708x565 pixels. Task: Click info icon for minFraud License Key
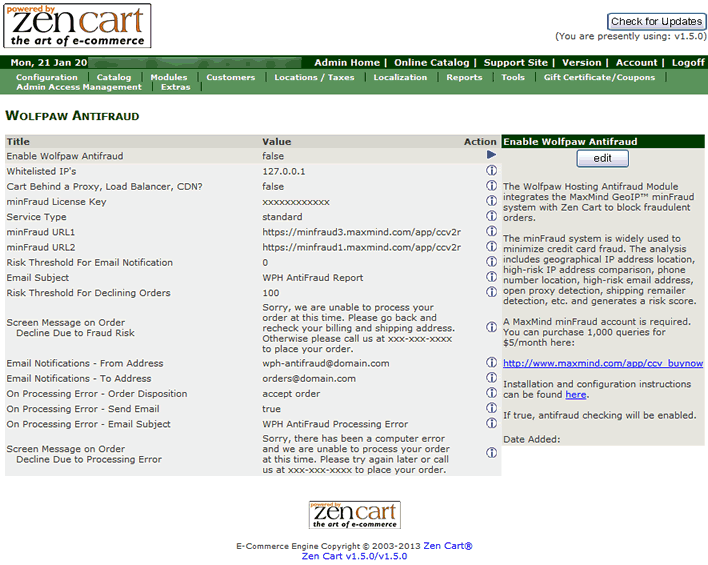[491, 201]
